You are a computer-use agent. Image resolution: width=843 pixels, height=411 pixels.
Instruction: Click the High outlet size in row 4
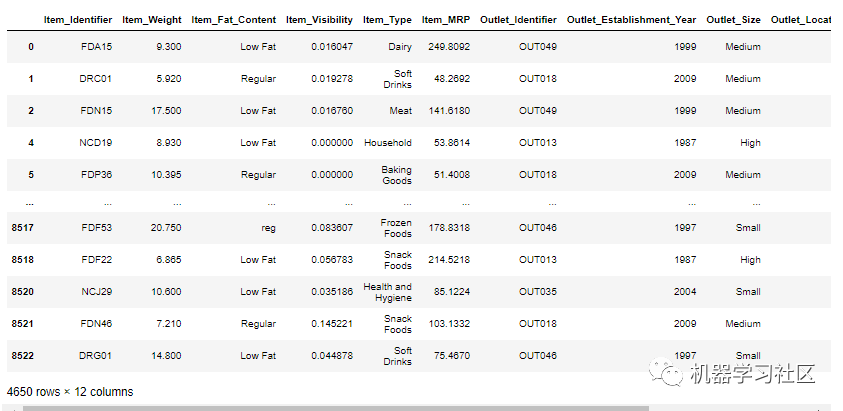(750, 143)
